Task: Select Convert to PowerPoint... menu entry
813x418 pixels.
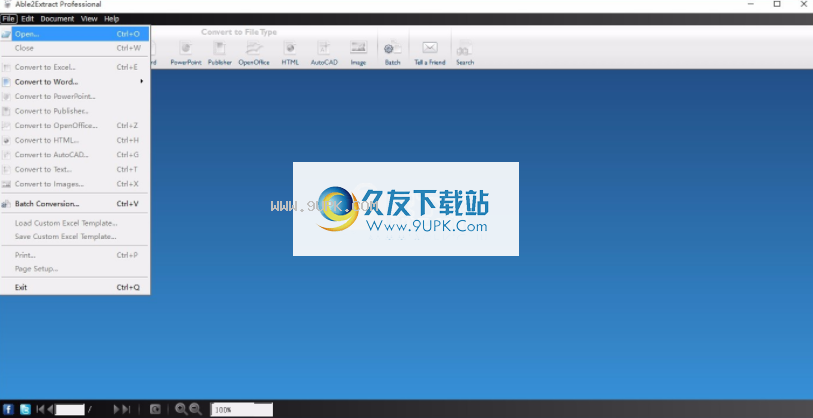Action: click(75, 96)
